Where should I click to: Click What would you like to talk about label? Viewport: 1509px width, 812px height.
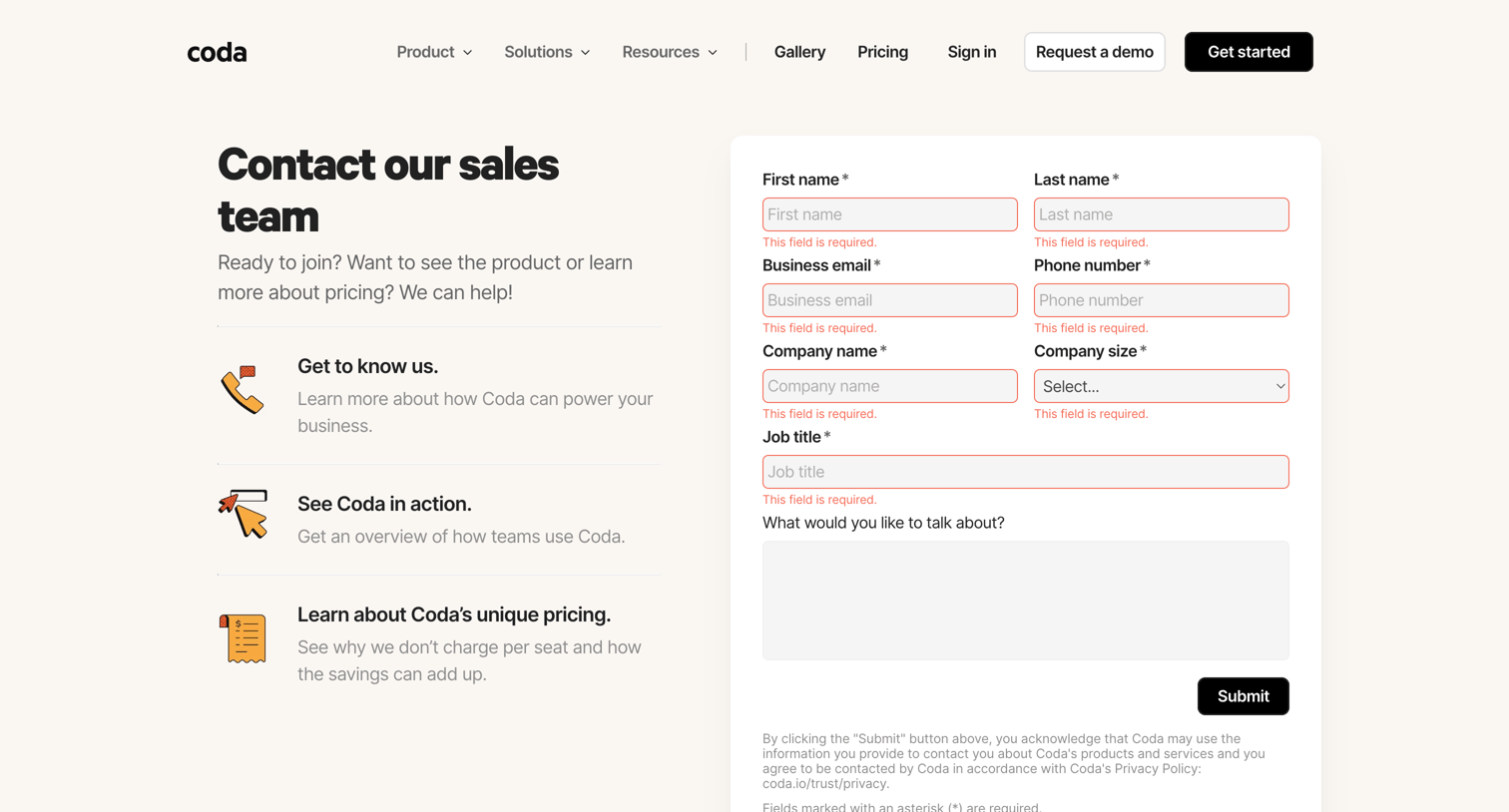click(883, 523)
